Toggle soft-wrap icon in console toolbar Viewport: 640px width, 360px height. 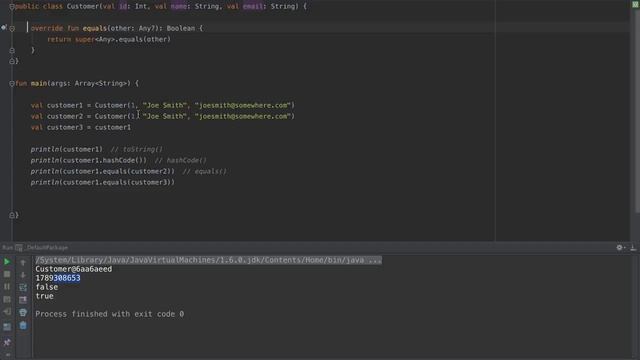23,288
